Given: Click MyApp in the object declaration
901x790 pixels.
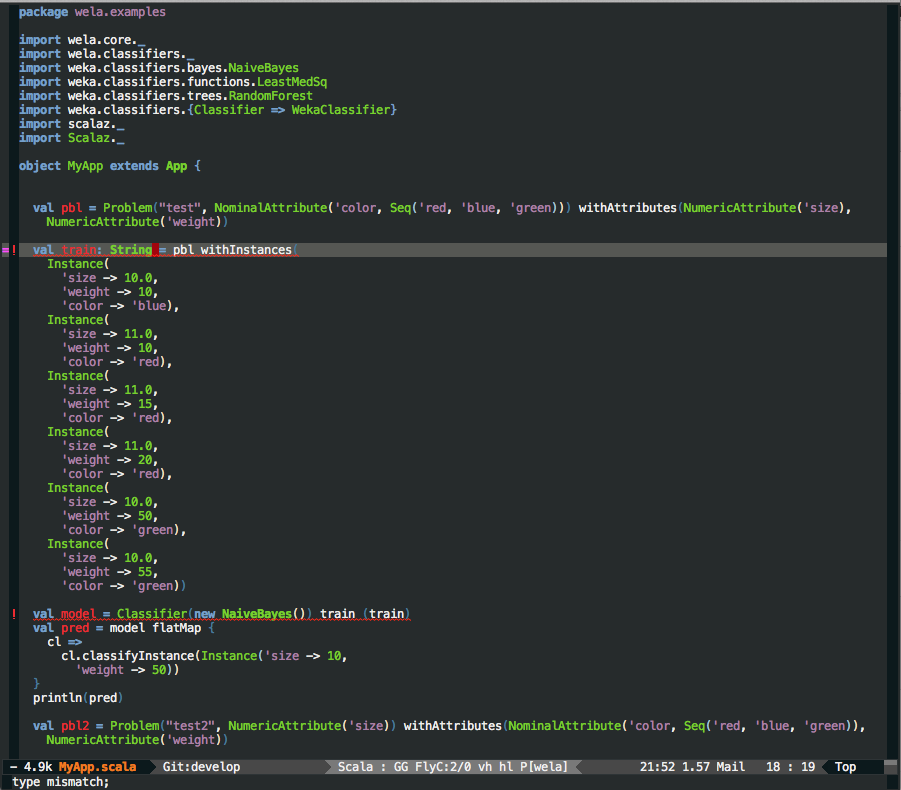Looking at the screenshot, I should coord(85,166).
